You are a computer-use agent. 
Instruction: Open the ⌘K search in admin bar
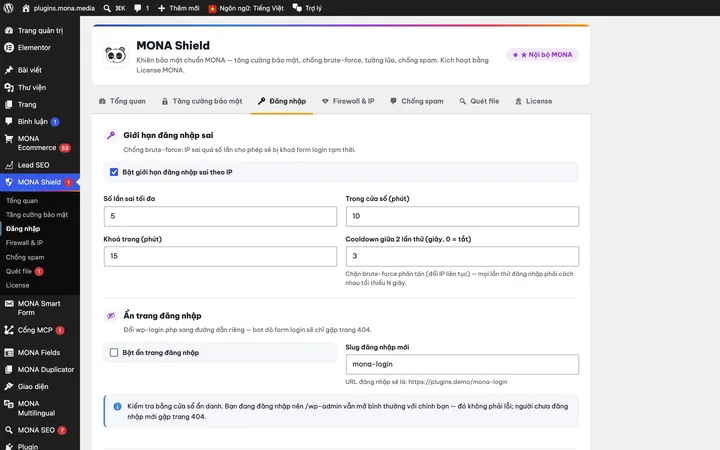[114, 8]
